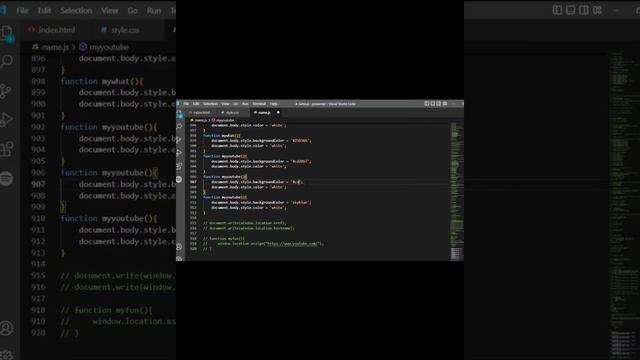Image resolution: width=640 pixels, height=360 pixels.
Task: Open Source Control in small center window
Action: click(x=180, y=140)
